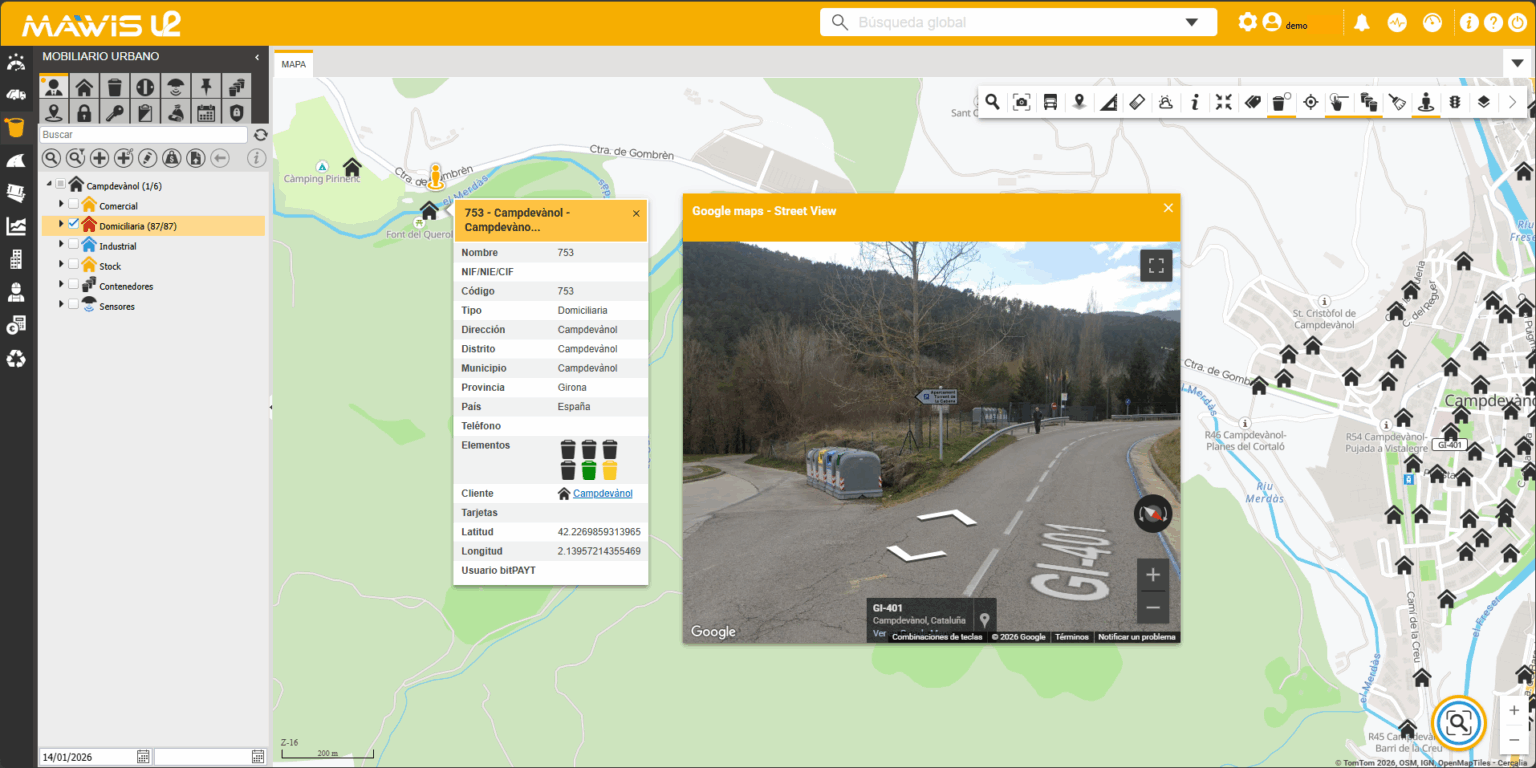Click the map screenshot camera tool

1021,102
